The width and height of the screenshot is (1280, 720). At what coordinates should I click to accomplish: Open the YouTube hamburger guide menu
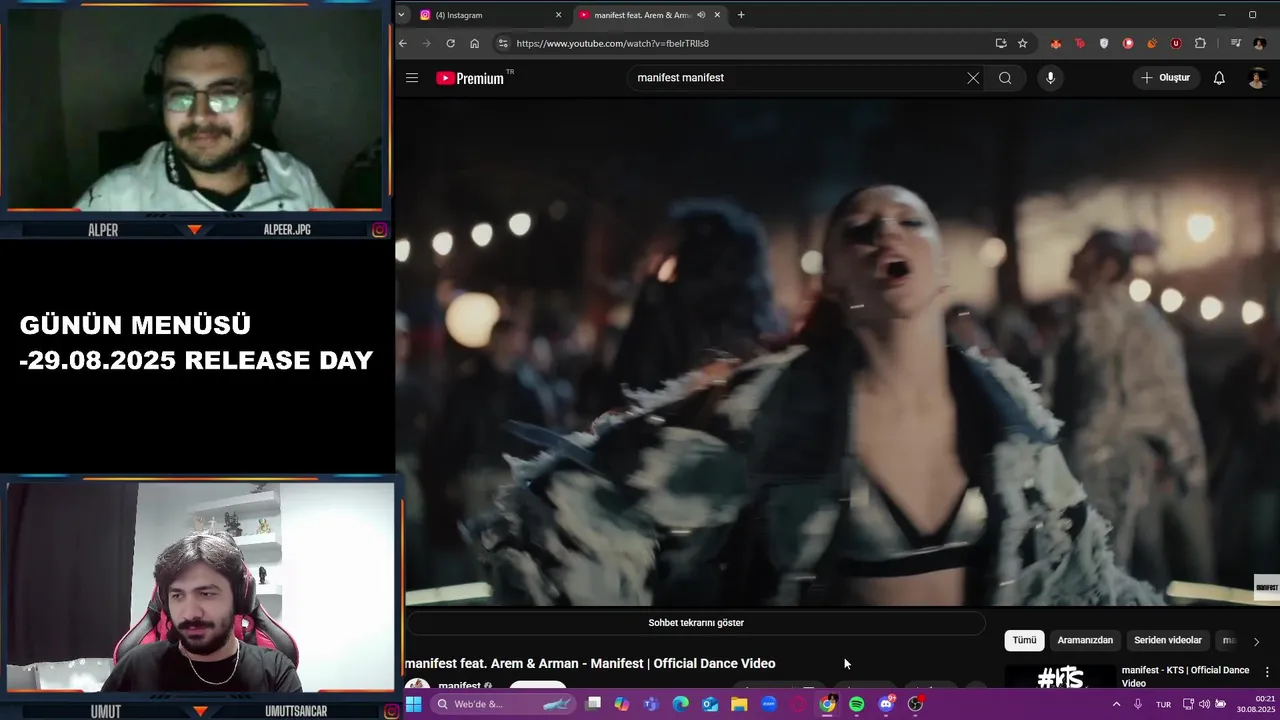(x=412, y=78)
